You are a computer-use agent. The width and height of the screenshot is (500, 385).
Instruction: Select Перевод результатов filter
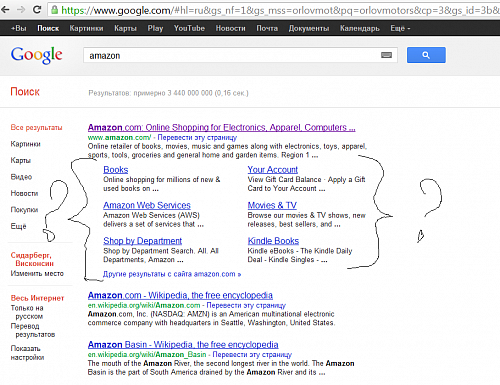click(x=33, y=330)
